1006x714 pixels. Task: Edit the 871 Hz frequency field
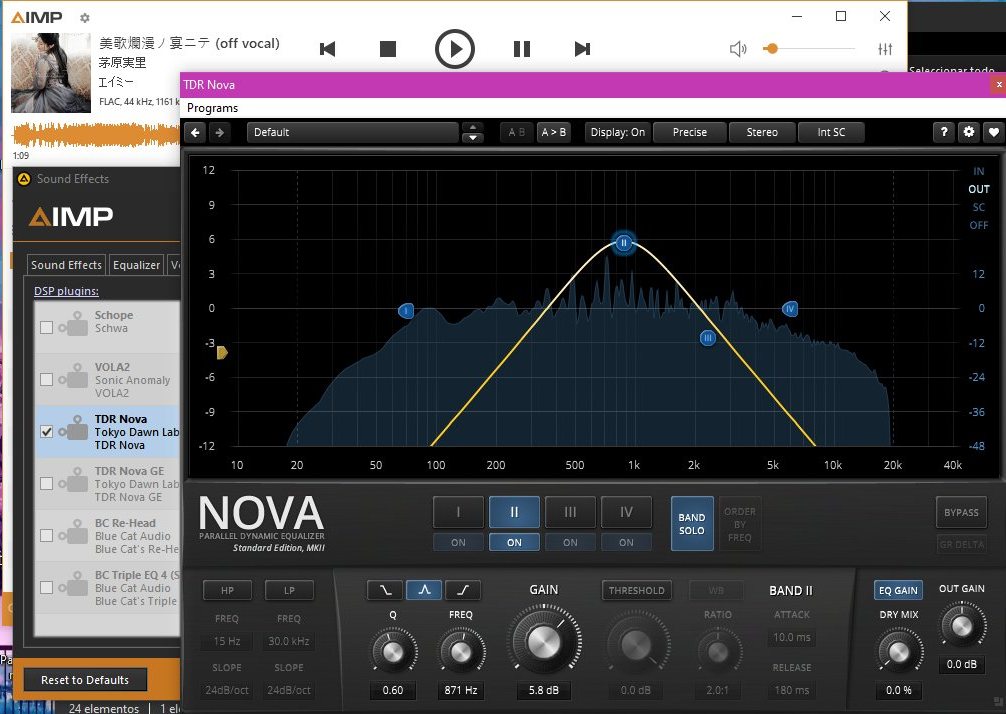tap(461, 690)
